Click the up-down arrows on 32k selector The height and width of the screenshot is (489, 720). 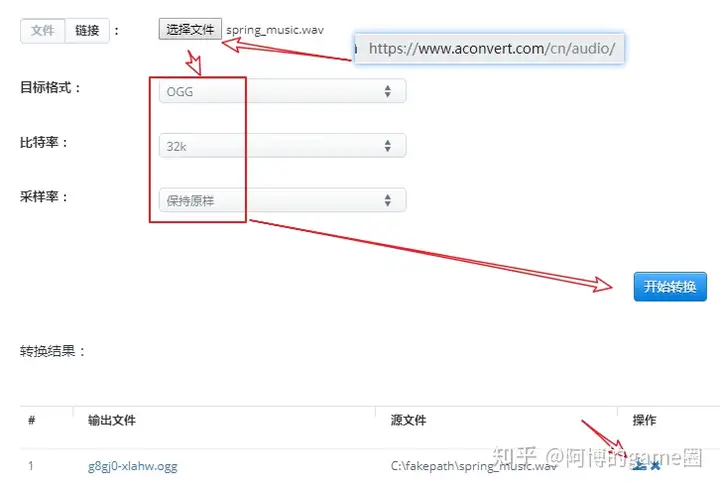388,146
